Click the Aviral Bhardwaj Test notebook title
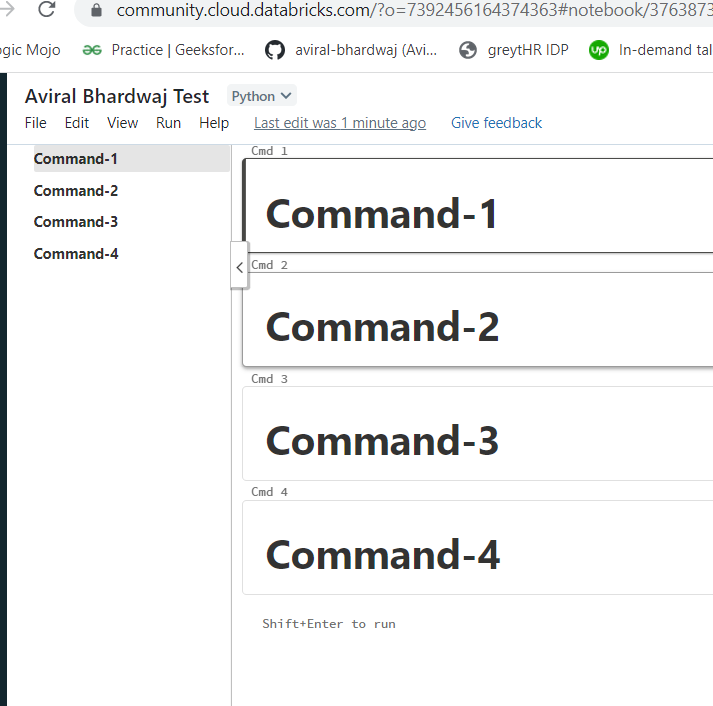Screen dimensions: 713x706 coord(117,96)
